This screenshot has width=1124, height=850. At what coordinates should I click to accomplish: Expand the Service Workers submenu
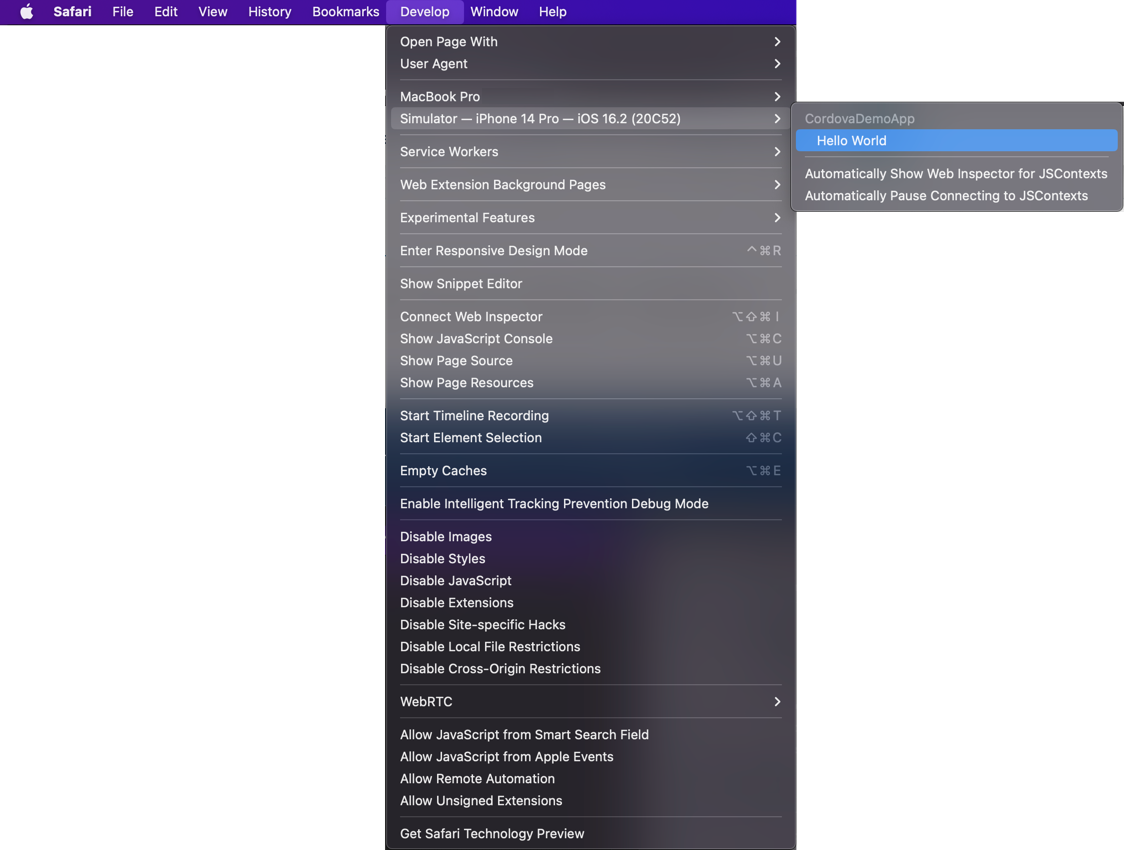point(591,152)
